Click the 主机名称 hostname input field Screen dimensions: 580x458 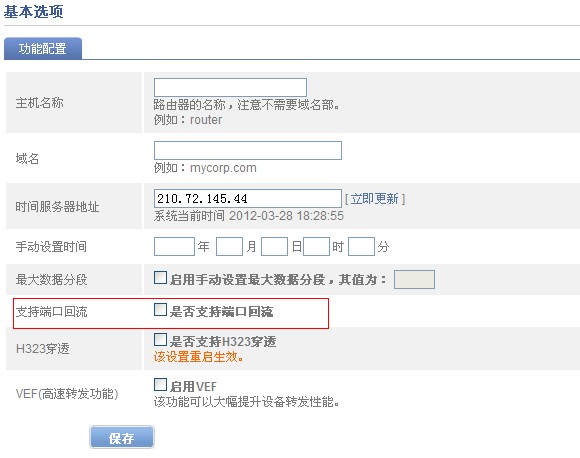click(230, 87)
